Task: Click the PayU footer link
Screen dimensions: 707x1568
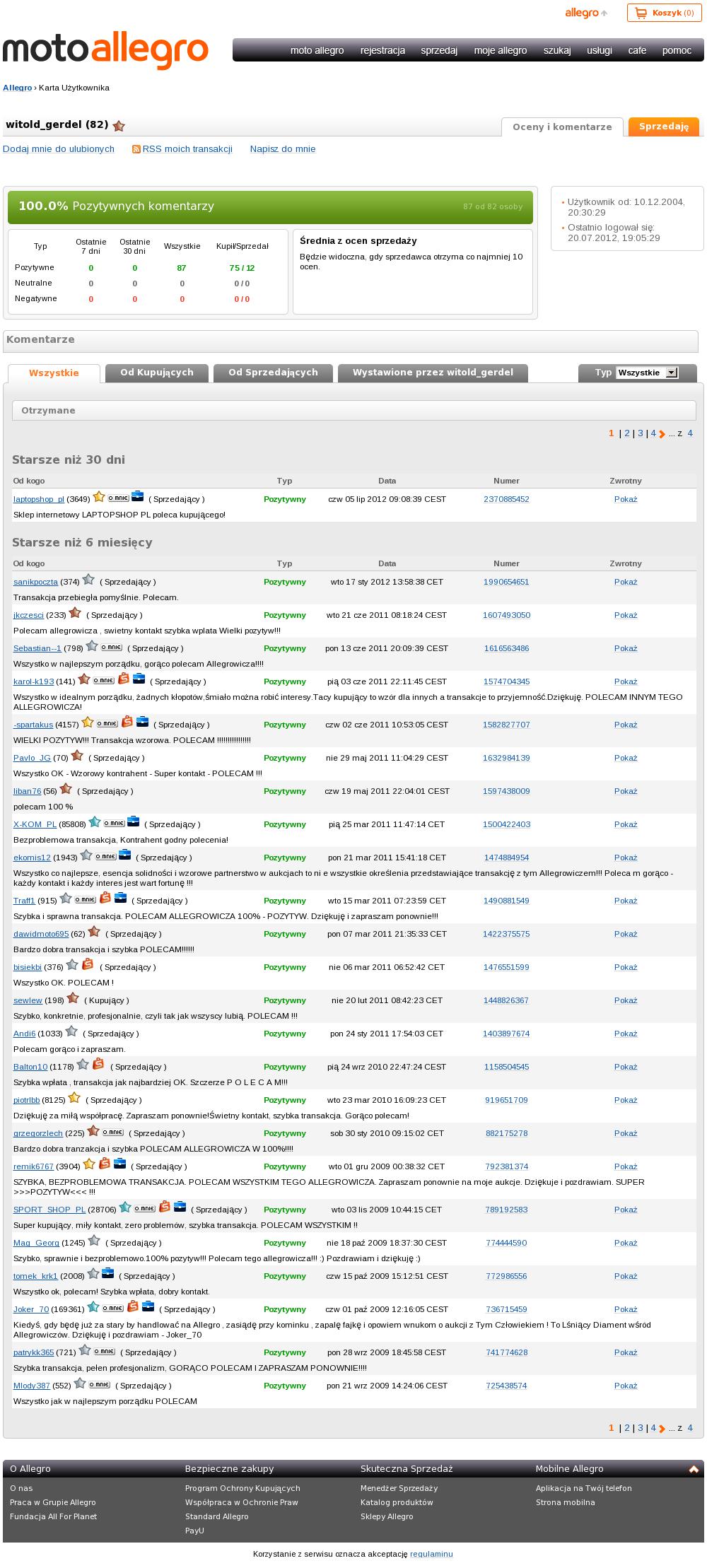Action: (194, 1531)
